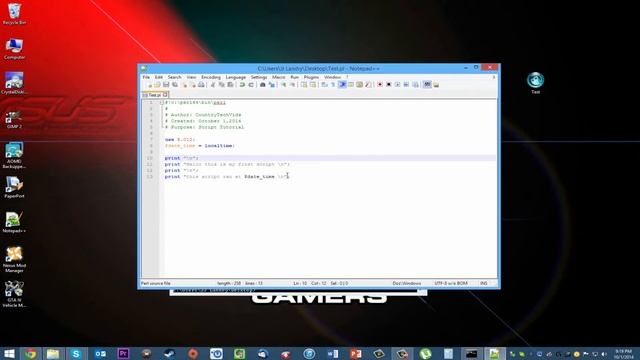
Task: Print the document with the Print icon
Action: [x=201, y=85]
